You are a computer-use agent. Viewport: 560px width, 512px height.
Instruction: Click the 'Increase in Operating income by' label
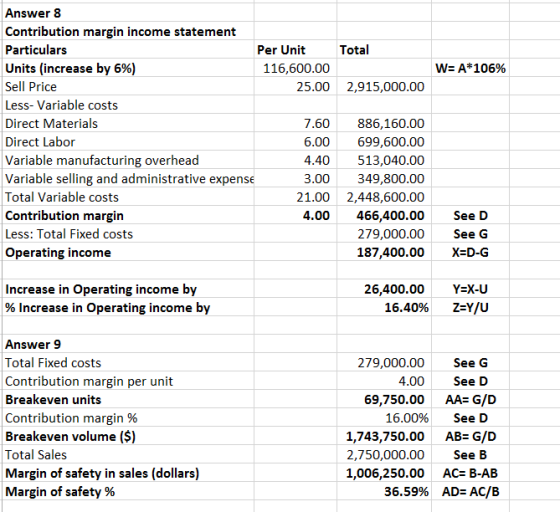tap(101, 290)
